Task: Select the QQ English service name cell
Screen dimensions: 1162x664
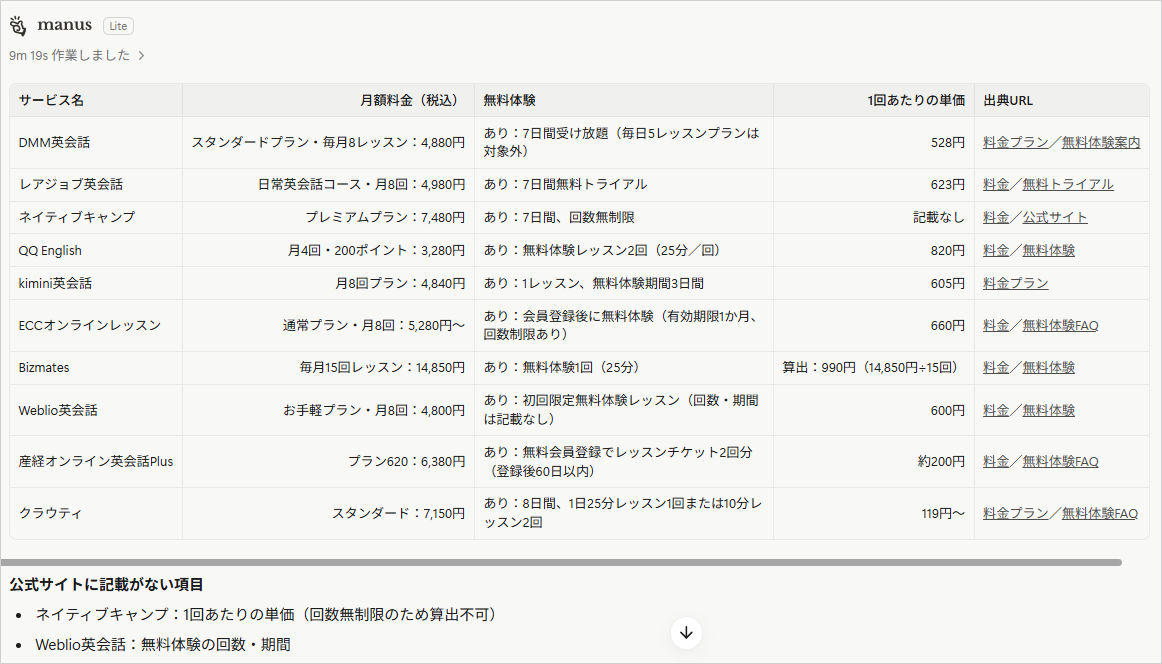Action: click(x=96, y=250)
